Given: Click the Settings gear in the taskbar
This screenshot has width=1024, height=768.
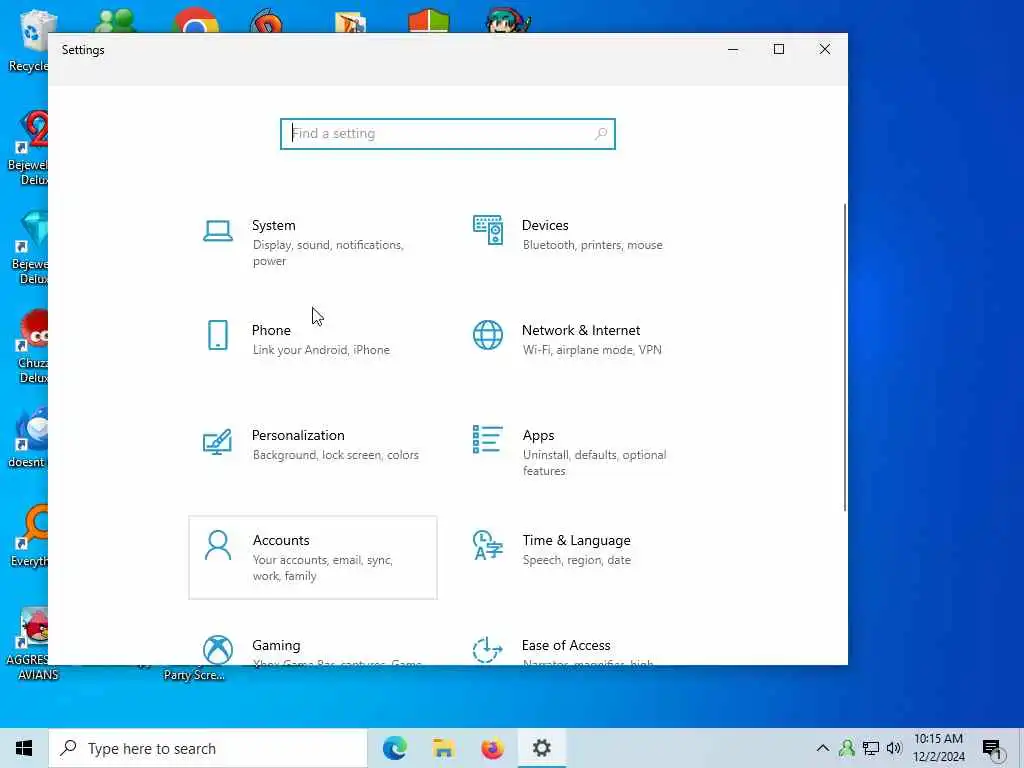Looking at the screenshot, I should (x=541, y=748).
